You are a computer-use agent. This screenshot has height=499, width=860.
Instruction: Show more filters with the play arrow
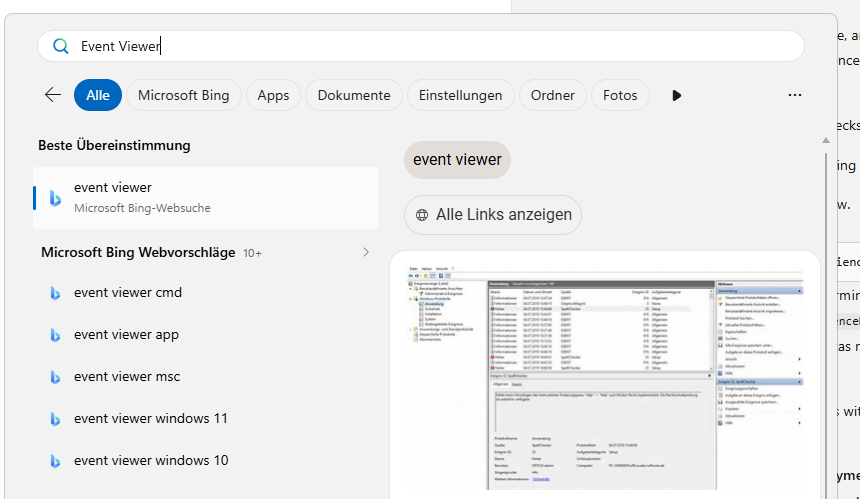tap(676, 95)
